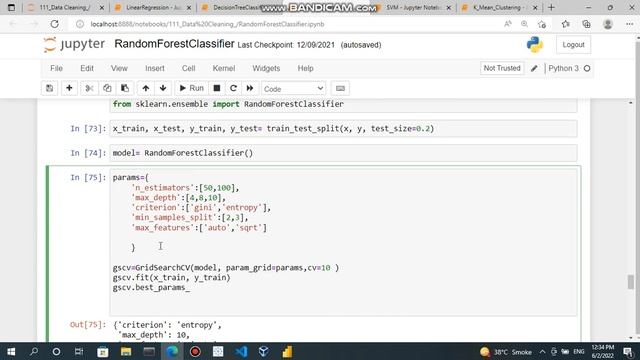Move selected cell down arrow
Viewport: 640px width, 360px height.
point(163,89)
